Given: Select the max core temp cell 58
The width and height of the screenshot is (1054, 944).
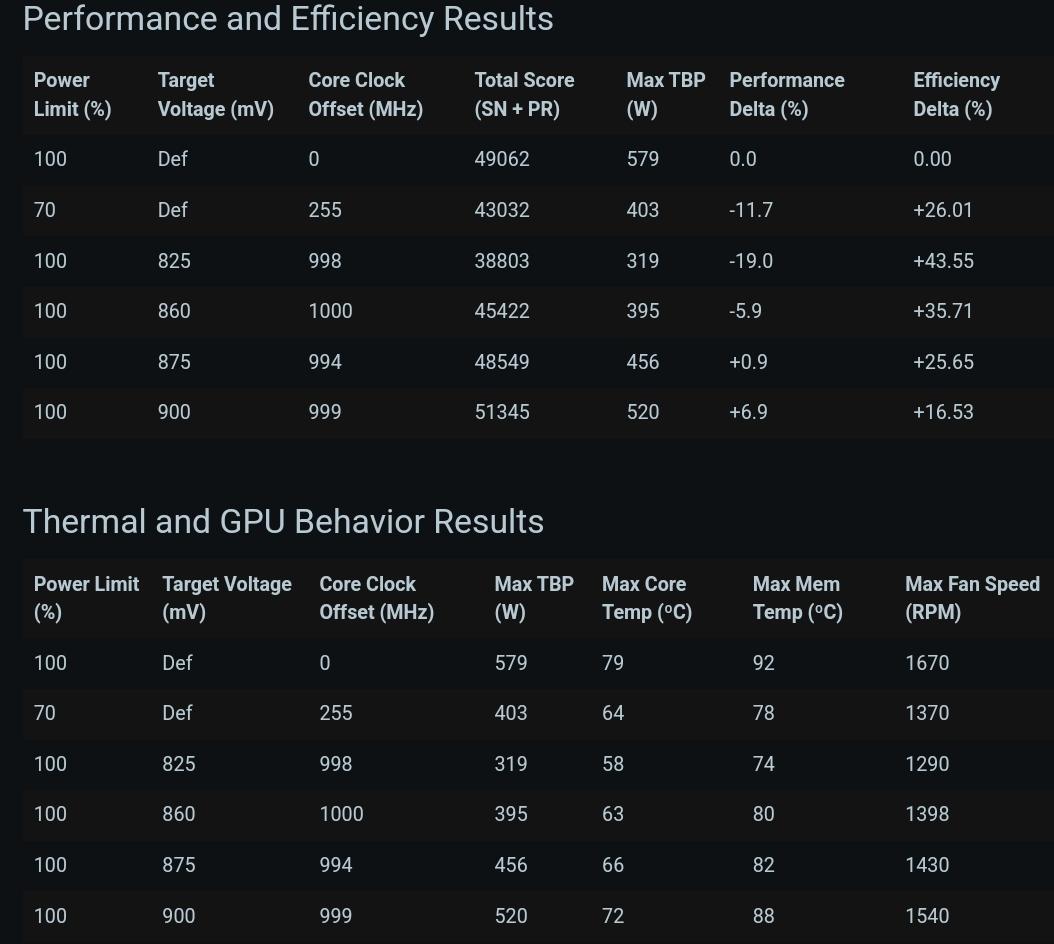Looking at the screenshot, I should [613, 764].
